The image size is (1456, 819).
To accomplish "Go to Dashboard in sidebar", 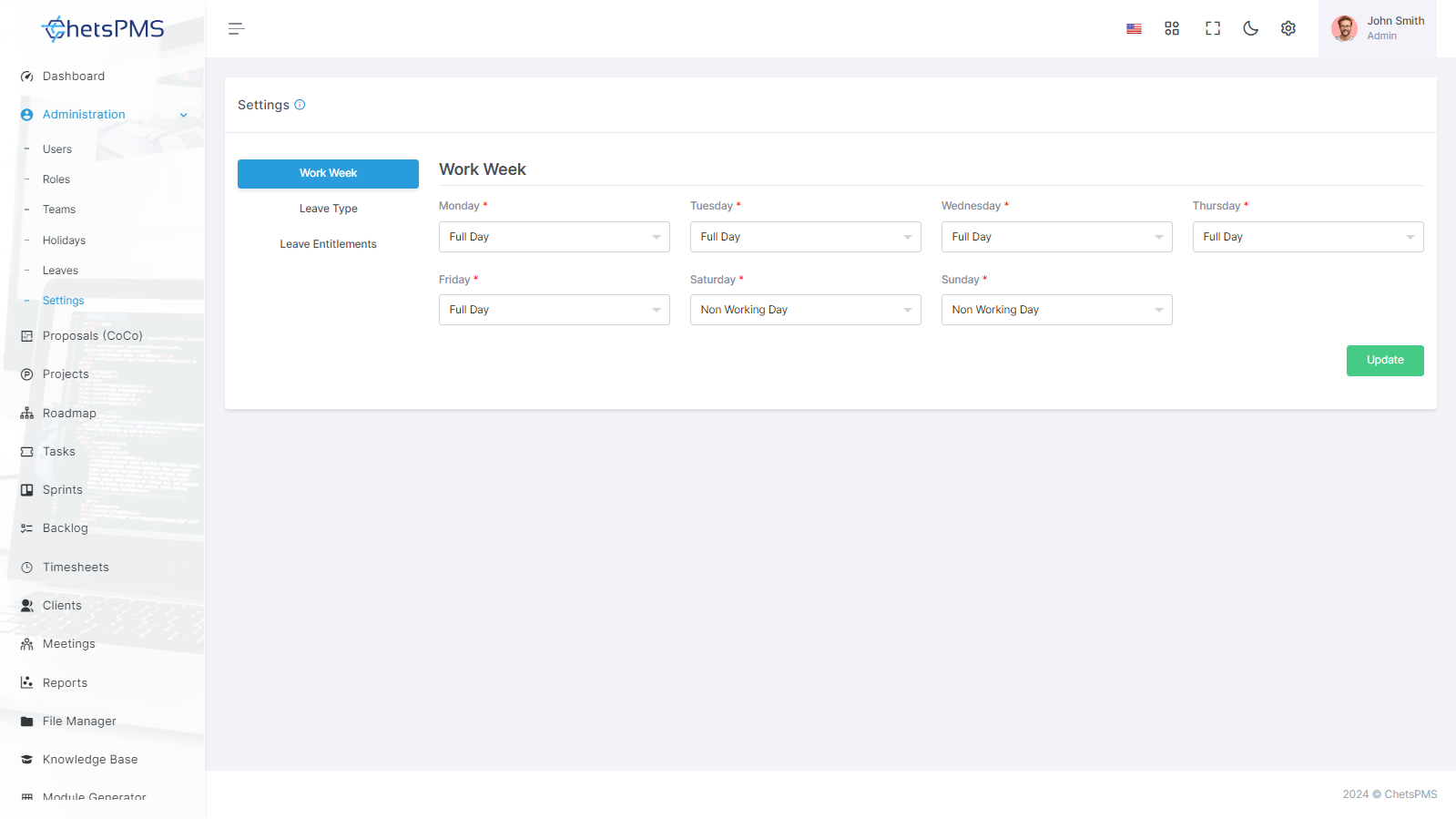I will (74, 77).
